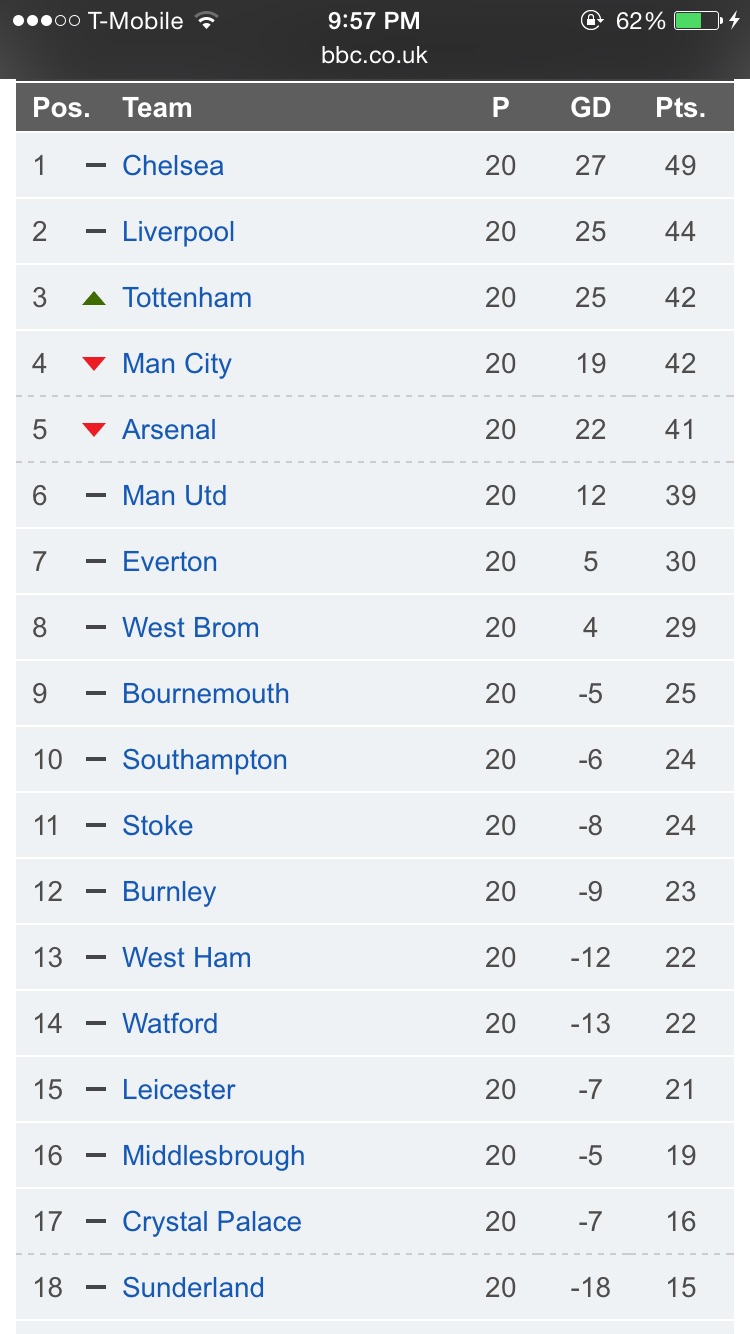
Task: Open the Middlesbrough team link
Action: click(213, 1156)
